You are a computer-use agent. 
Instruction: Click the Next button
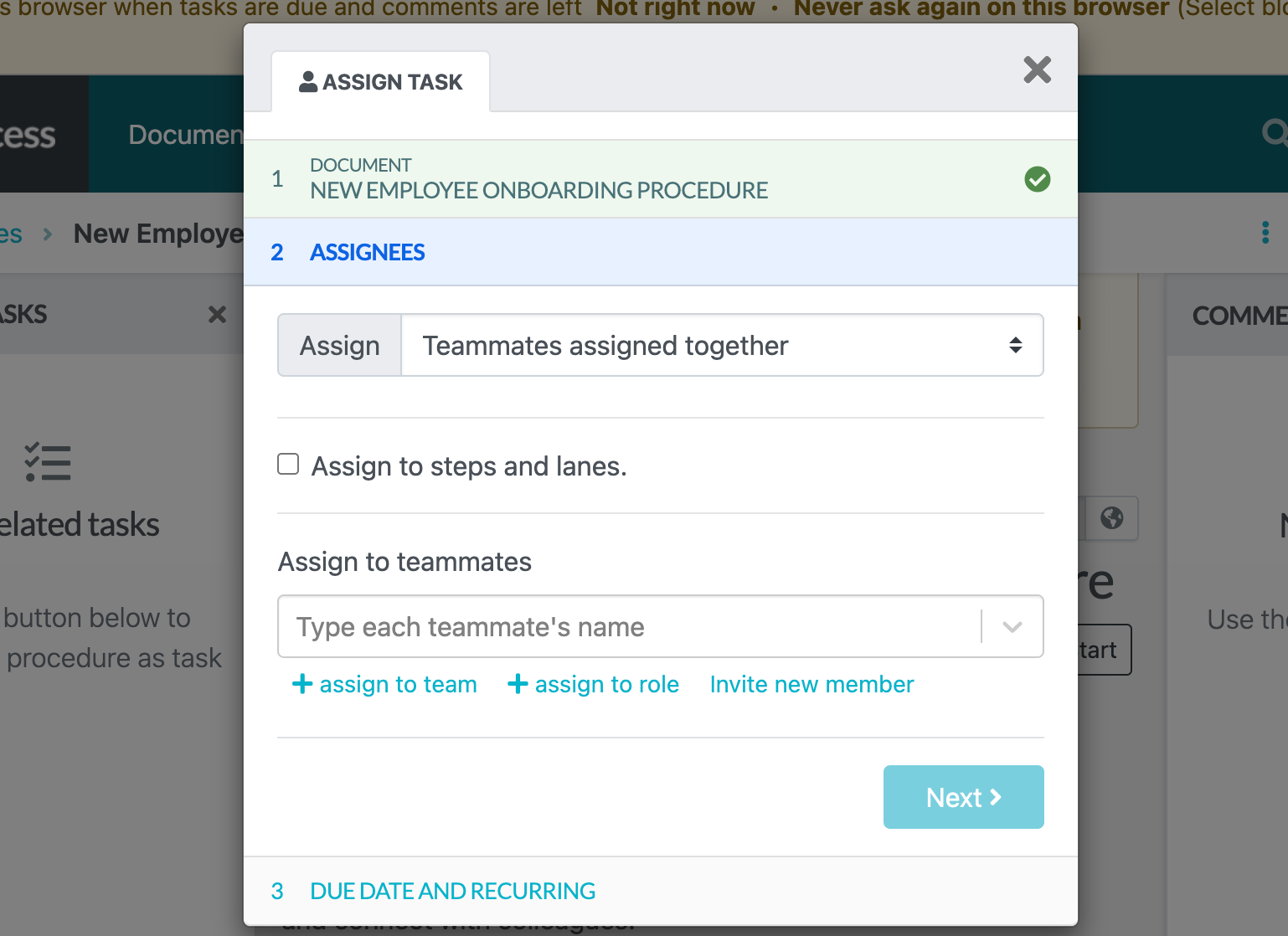pos(963,796)
